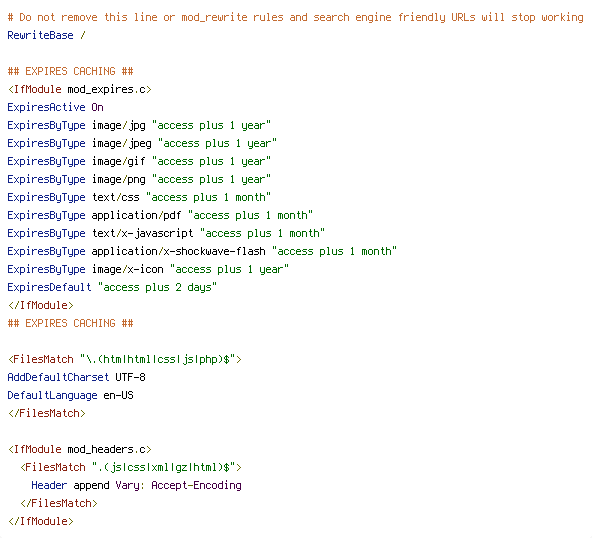The image size is (592, 538).
Task: Click the RewriteBase directive line
Action: (46, 35)
